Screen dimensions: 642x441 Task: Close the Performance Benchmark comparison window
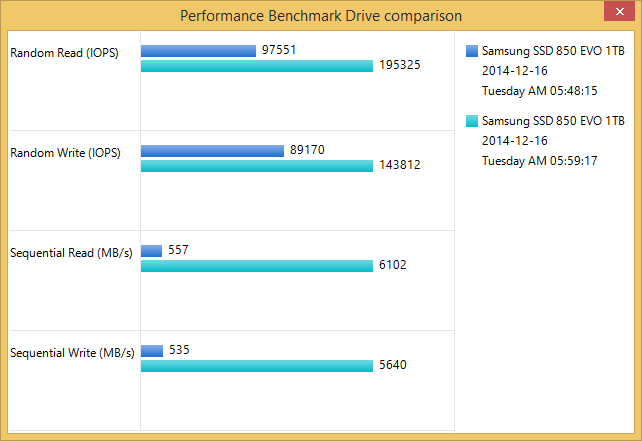[x=619, y=11]
